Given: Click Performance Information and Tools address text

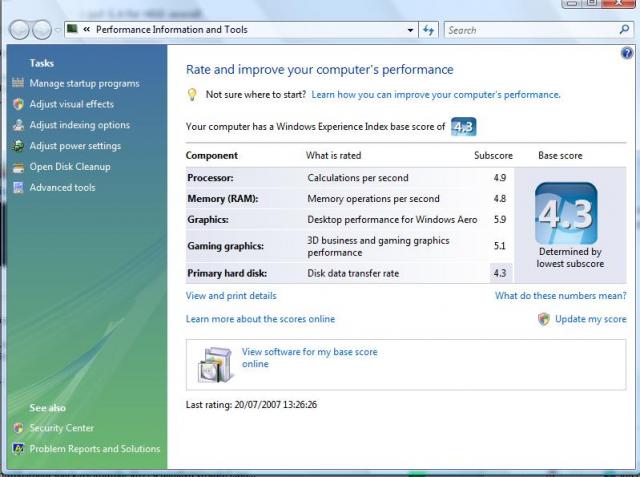Looking at the screenshot, I should (172, 30).
